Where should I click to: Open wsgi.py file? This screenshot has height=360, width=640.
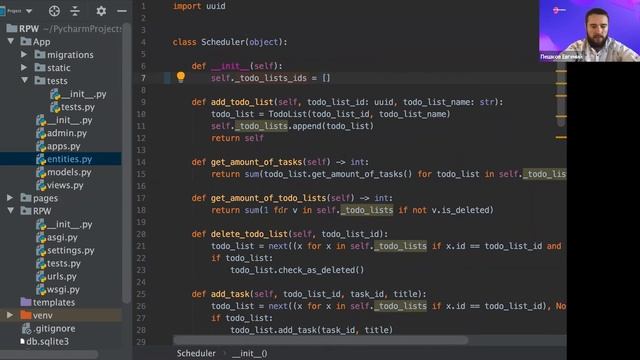point(63,289)
